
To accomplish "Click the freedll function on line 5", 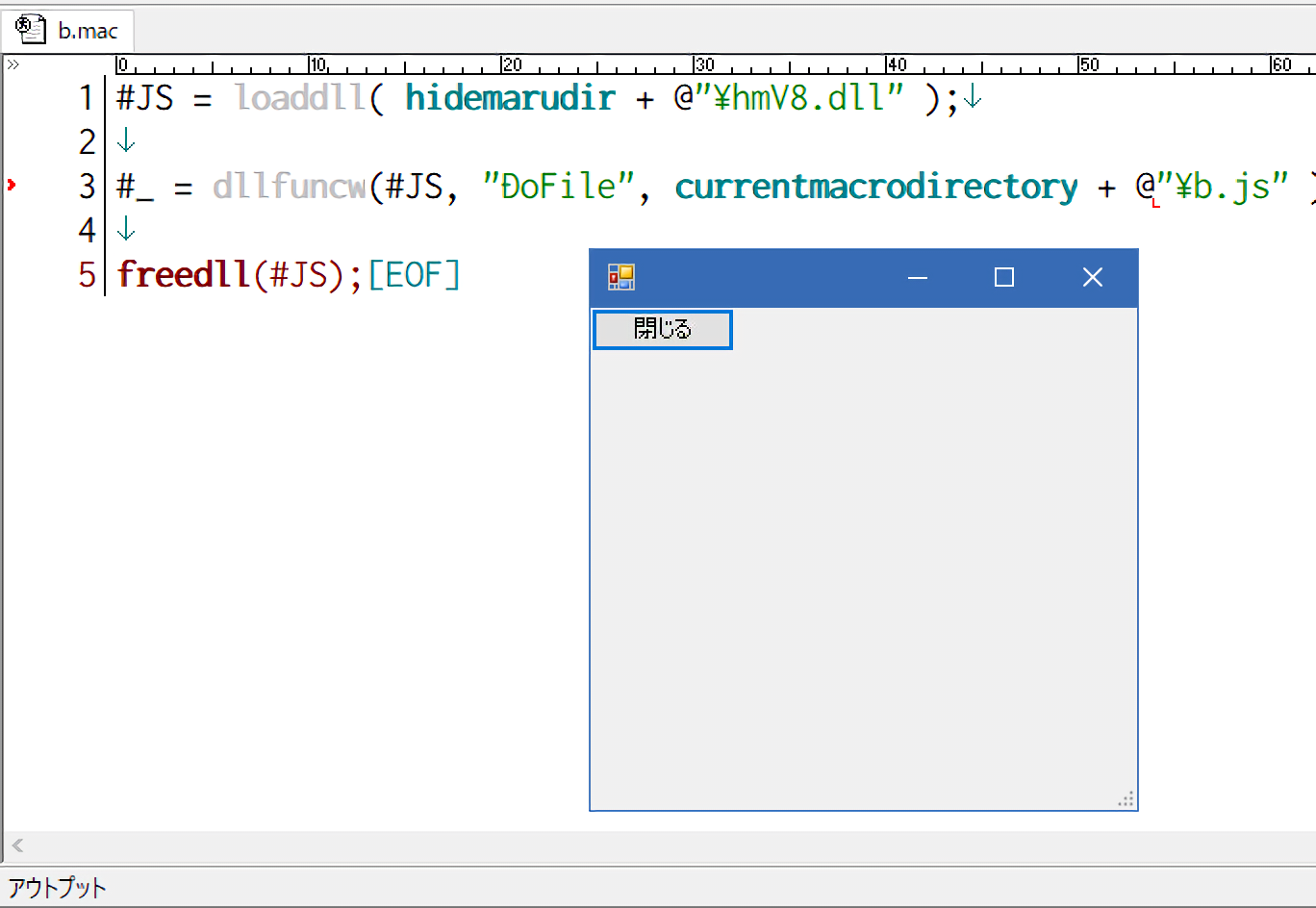I will (184, 275).
